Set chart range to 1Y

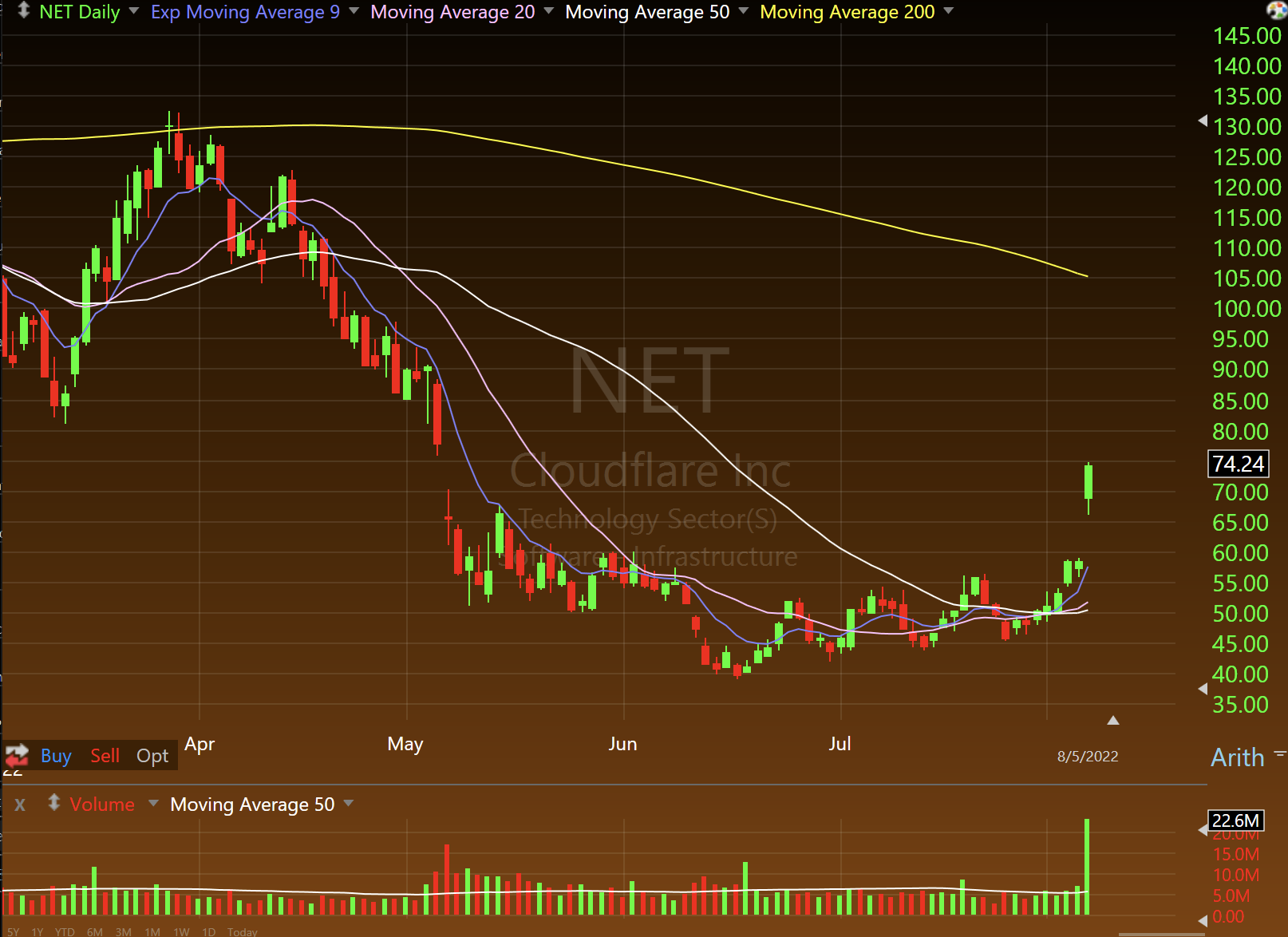(38, 931)
